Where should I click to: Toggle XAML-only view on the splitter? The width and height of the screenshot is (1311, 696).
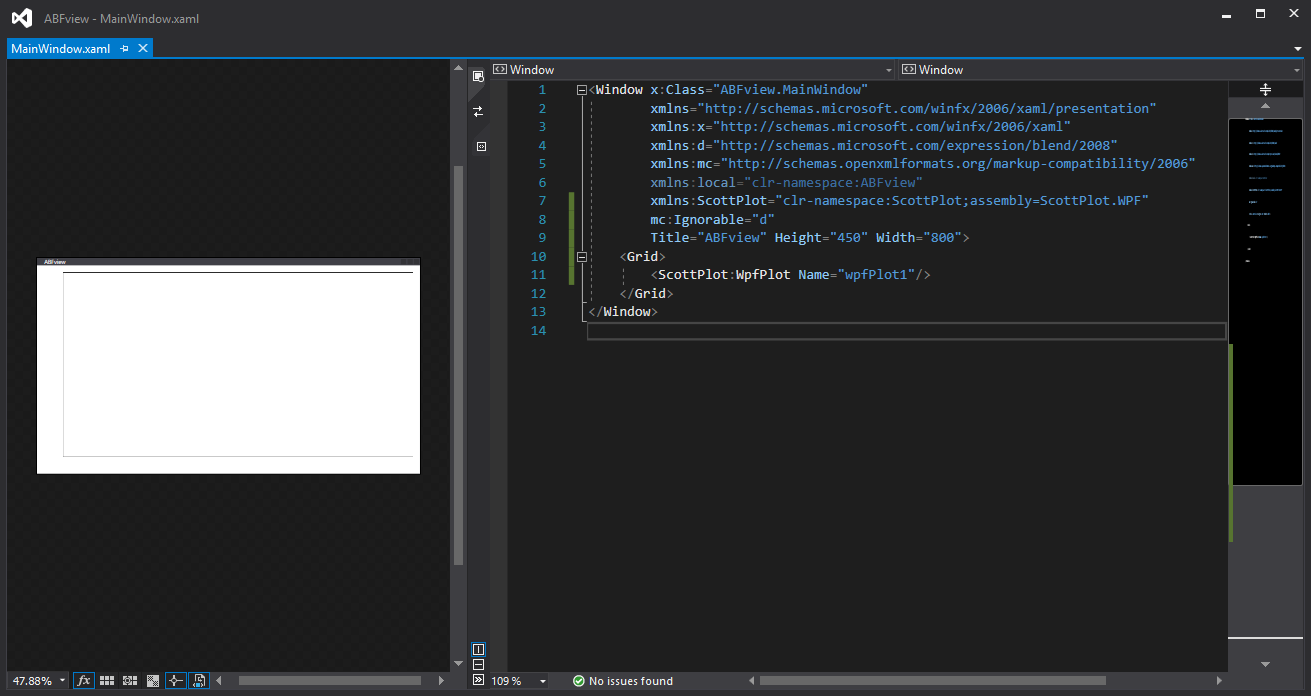pos(479,146)
